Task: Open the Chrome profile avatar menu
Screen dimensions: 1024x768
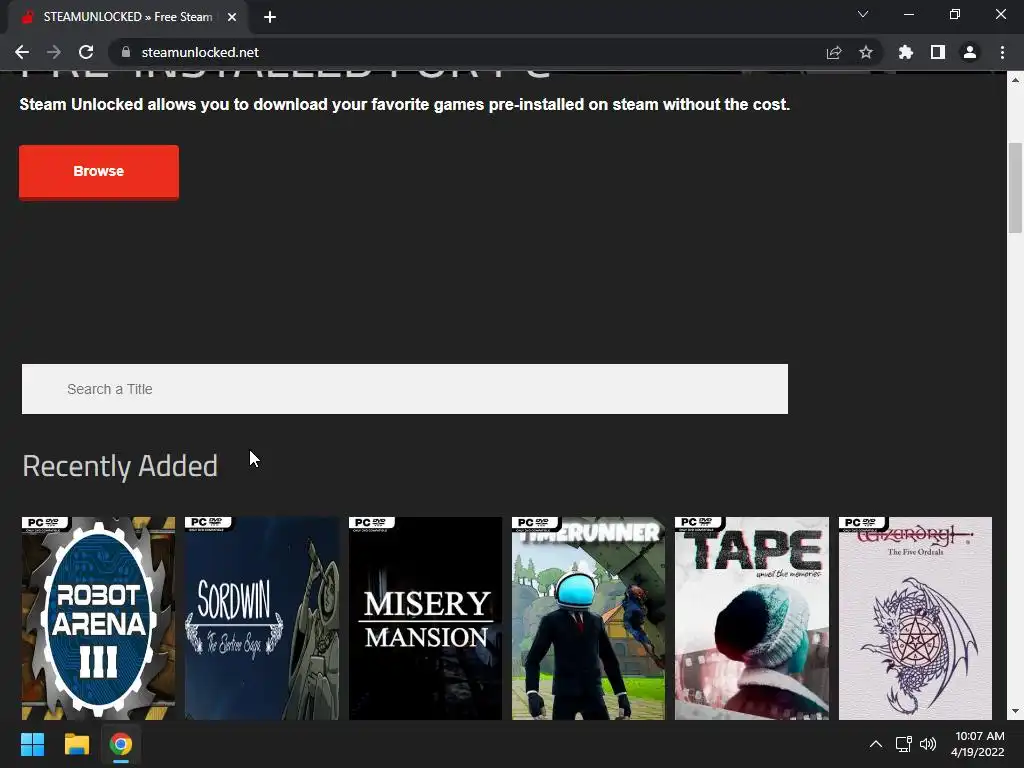Action: tap(970, 52)
